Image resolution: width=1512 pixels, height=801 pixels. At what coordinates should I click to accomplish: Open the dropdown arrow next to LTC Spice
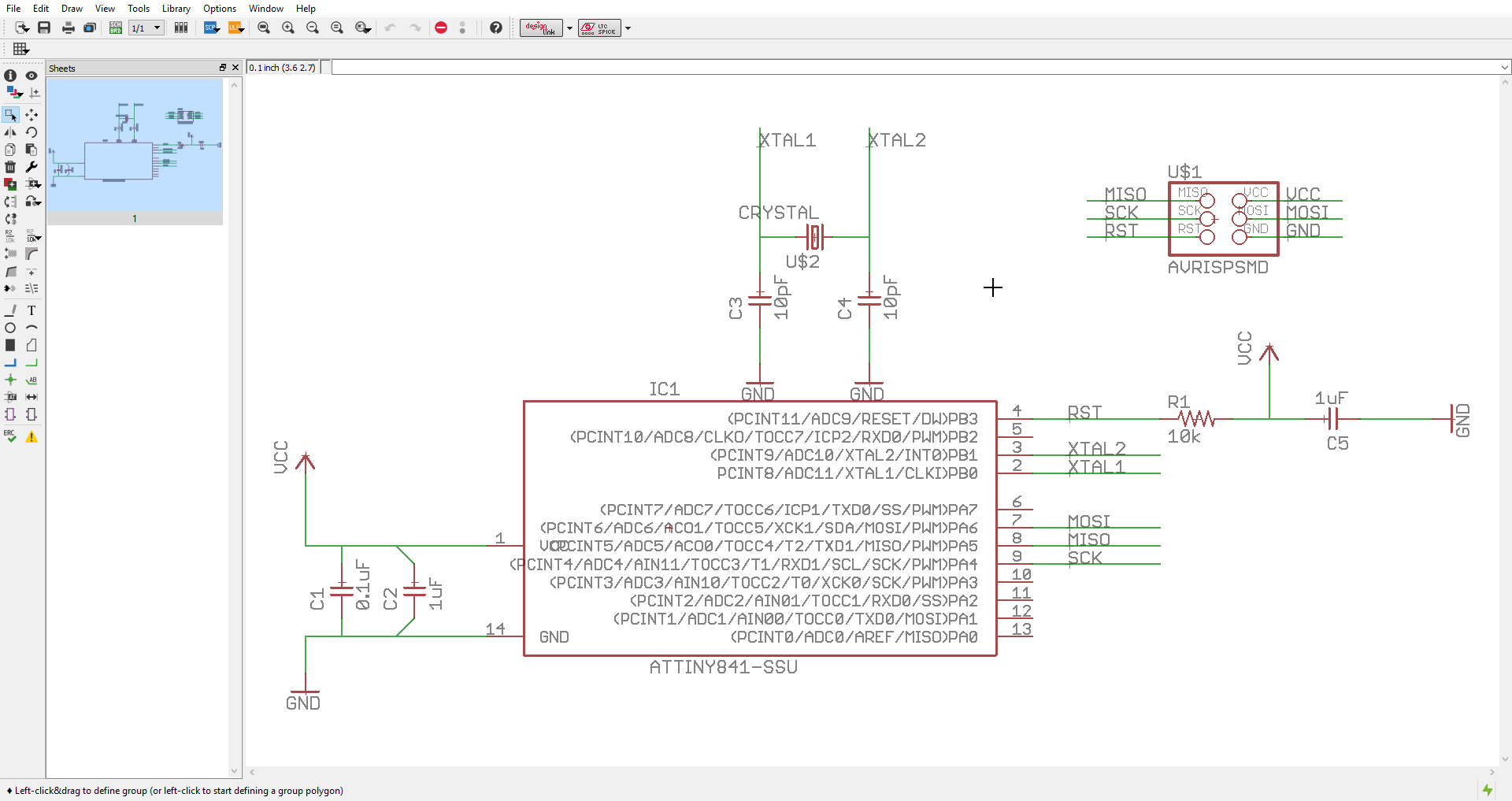pos(628,28)
